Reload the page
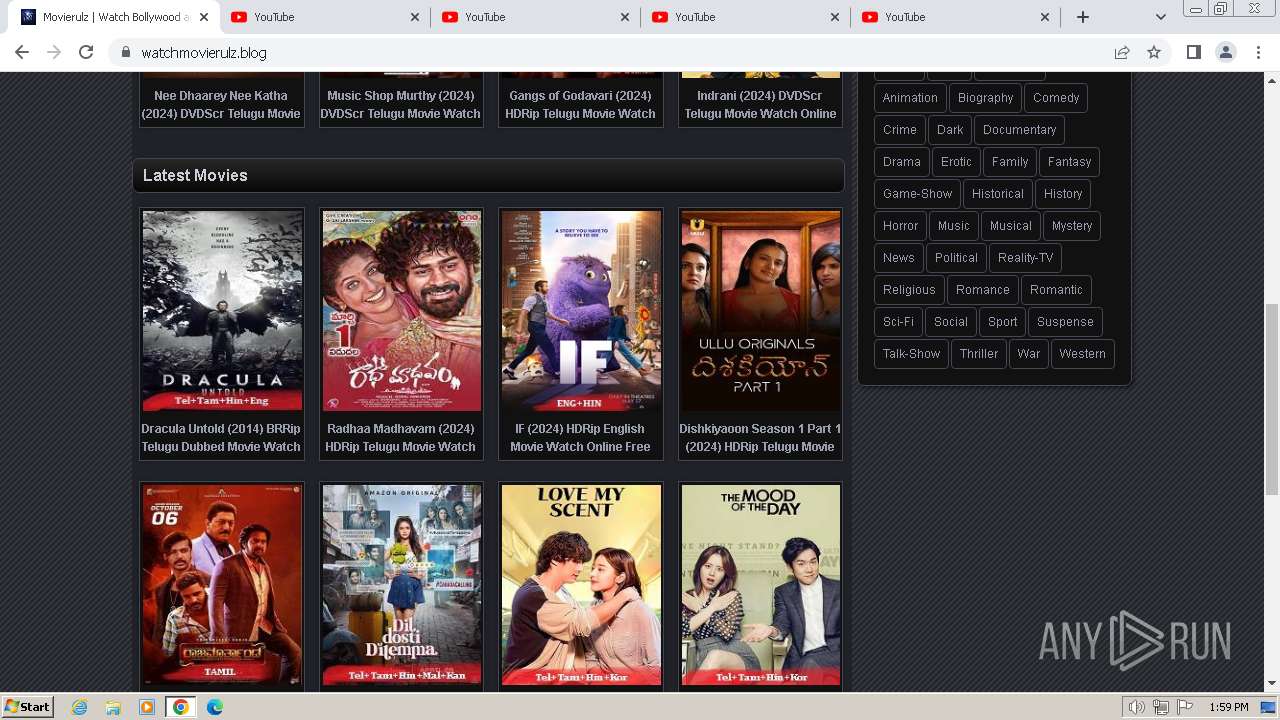Viewport: 1280px width, 720px height. click(x=86, y=52)
